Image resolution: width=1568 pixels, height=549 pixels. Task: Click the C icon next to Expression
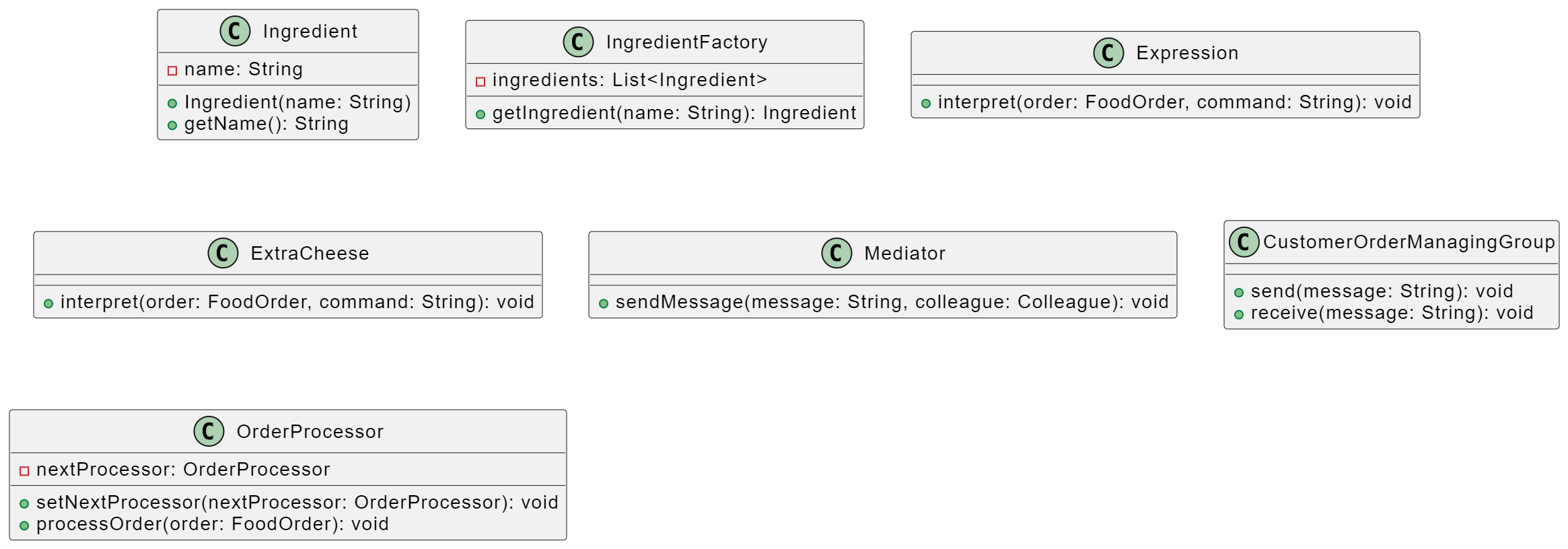pyautogui.click(x=1108, y=52)
